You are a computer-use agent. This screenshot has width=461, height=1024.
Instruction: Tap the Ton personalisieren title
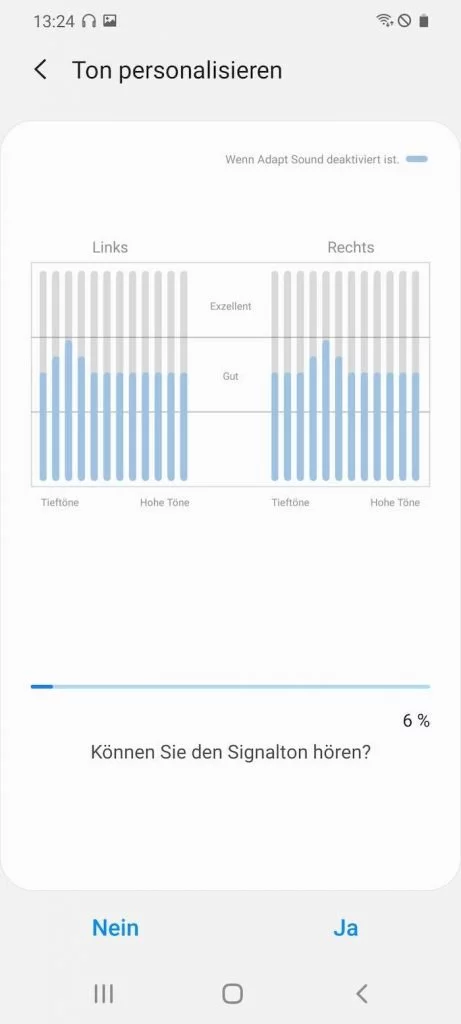177,70
